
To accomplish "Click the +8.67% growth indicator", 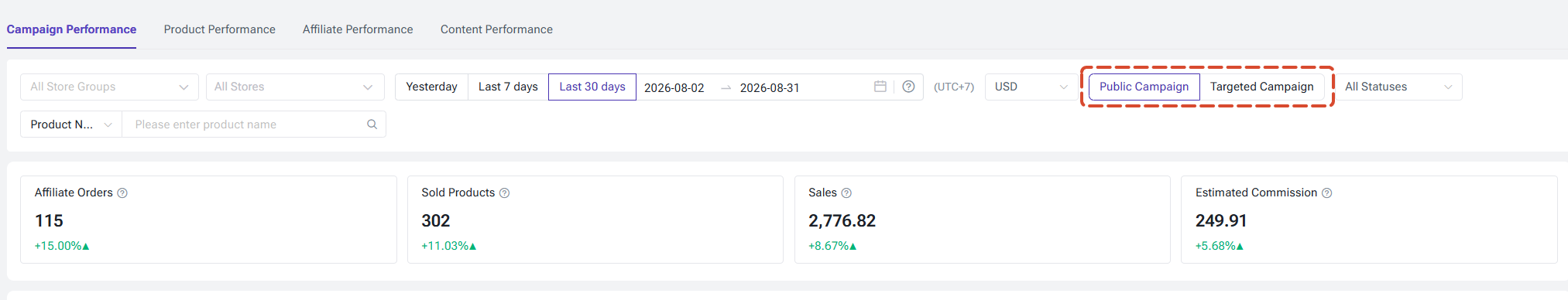I will tap(832, 246).
